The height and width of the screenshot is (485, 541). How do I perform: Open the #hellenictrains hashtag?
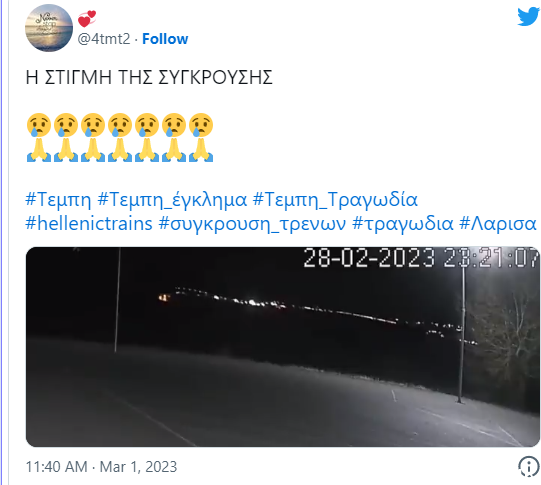(89, 223)
